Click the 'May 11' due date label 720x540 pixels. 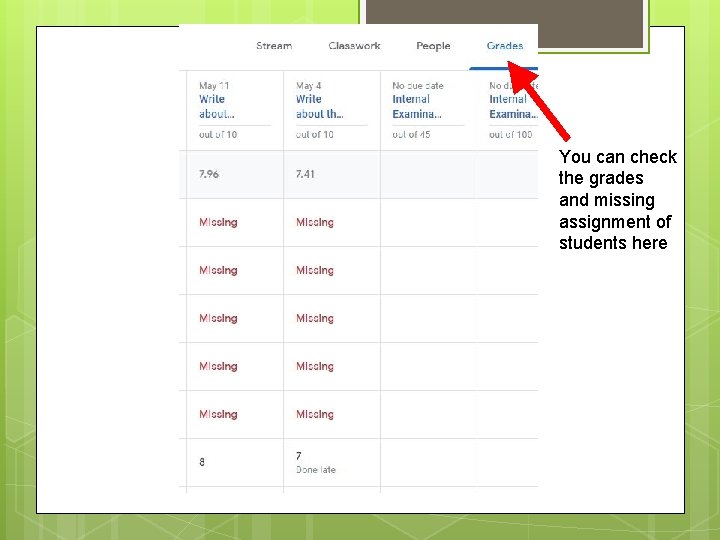coord(214,86)
